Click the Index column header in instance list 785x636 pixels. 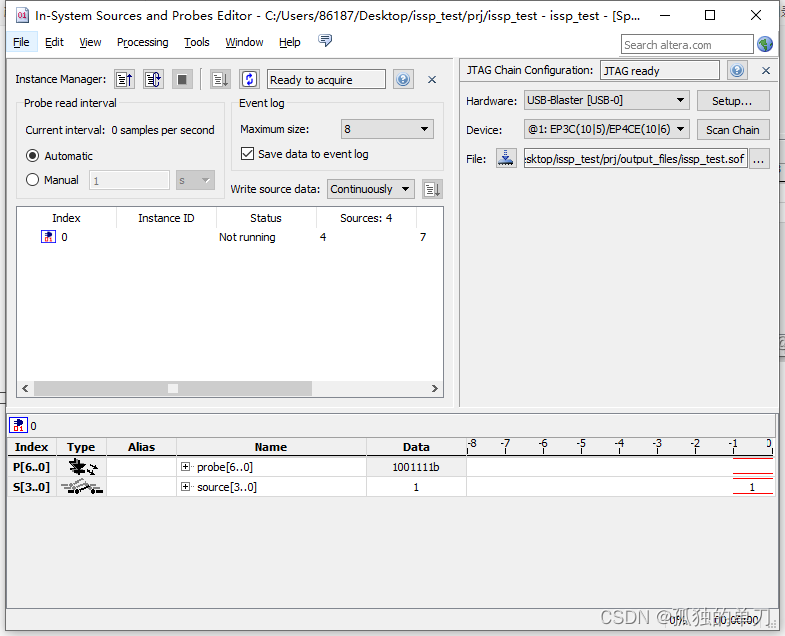pyautogui.click(x=66, y=218)
